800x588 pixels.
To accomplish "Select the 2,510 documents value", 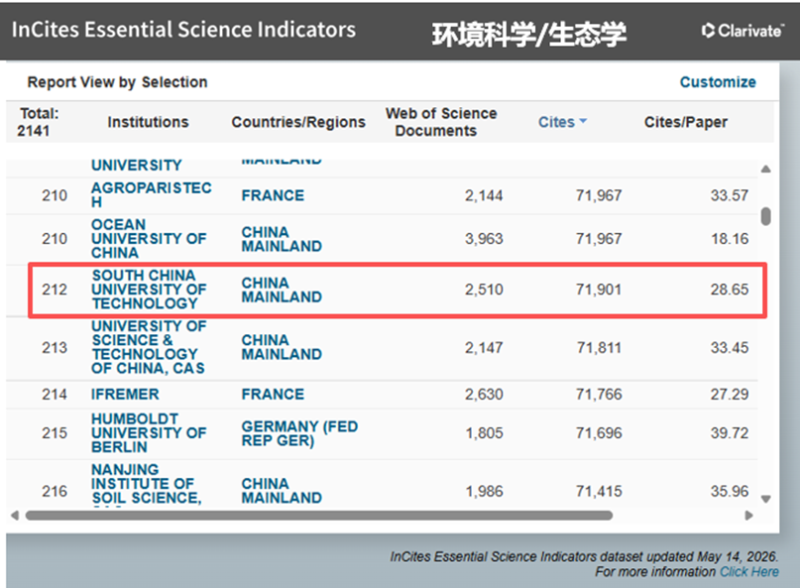I will coord(484,289).
